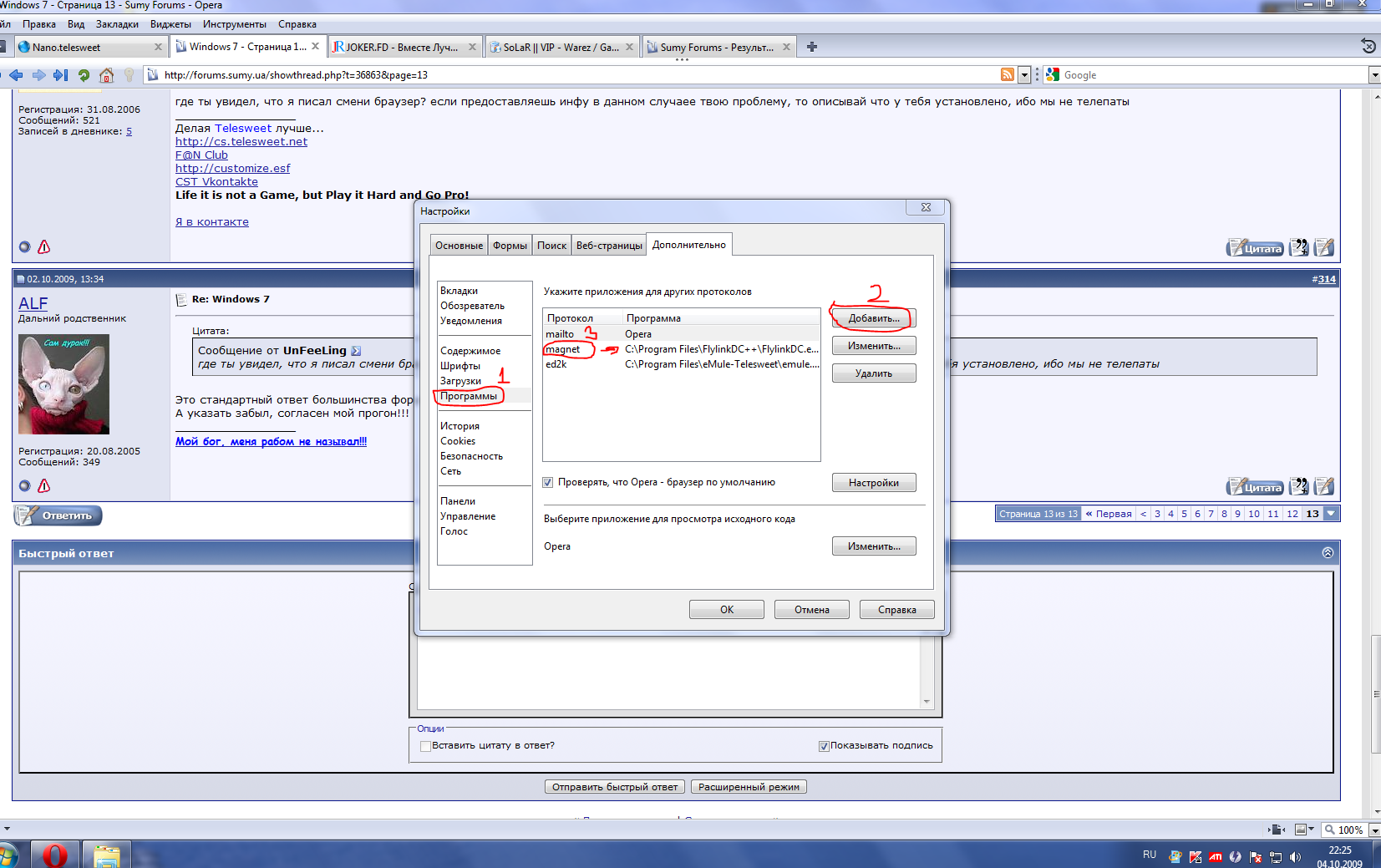Click the RSS feed icon in address bar

pyautogui.click(x=1008, y=75)
